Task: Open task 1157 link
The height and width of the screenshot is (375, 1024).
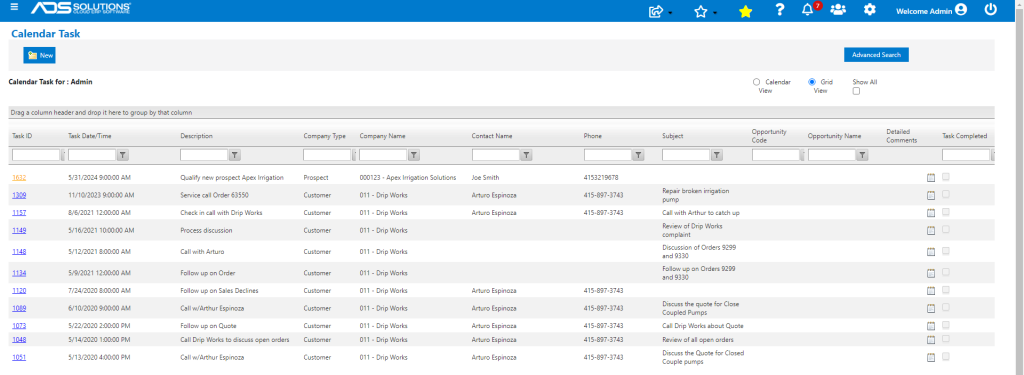Action: 19,212
